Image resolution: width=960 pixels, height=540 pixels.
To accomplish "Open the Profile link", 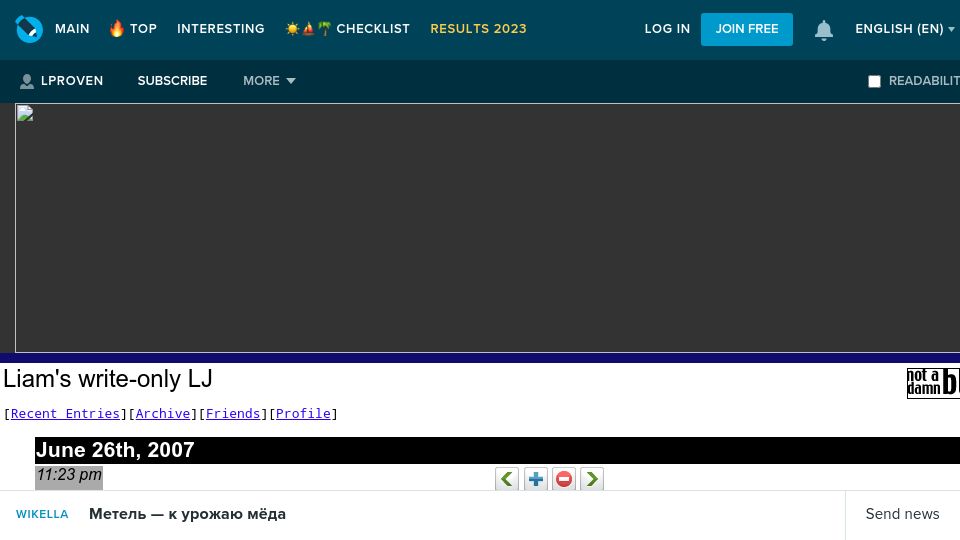I will coord(303,413).
